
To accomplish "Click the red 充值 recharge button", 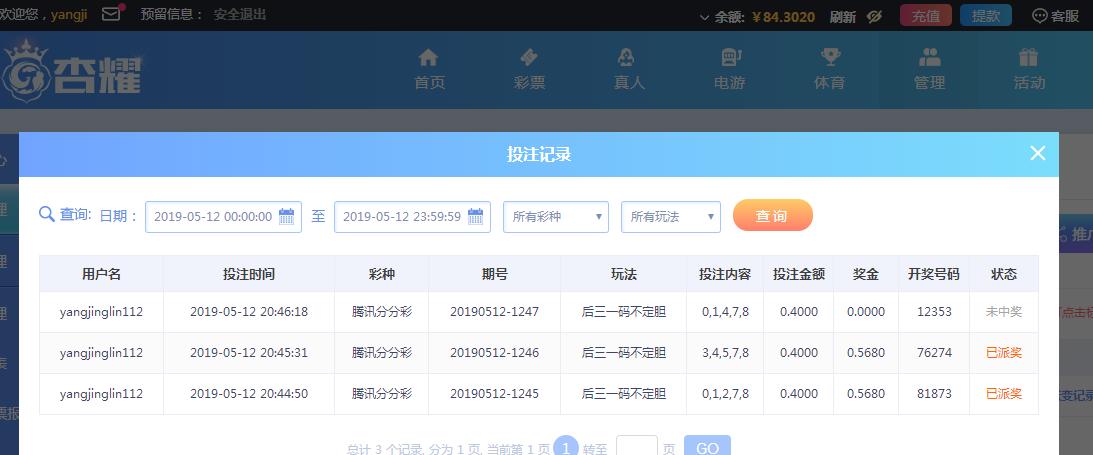I will pyautogui.click(x=925, y=16).
